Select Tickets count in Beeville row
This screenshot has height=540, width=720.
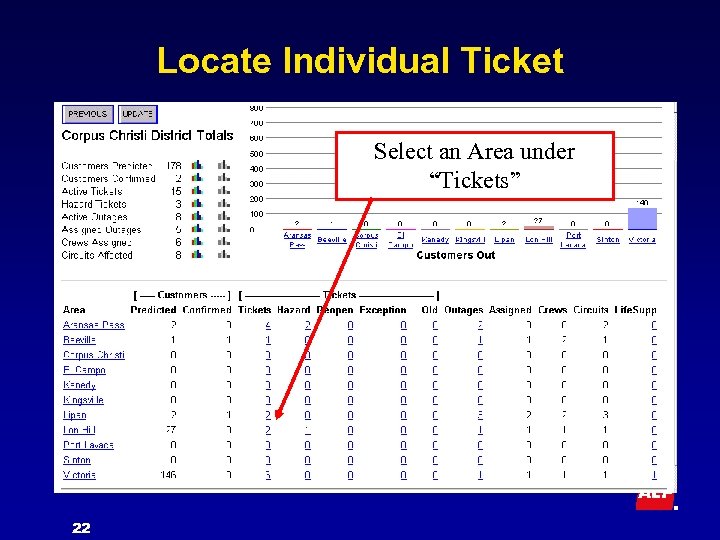coord(268,340)
